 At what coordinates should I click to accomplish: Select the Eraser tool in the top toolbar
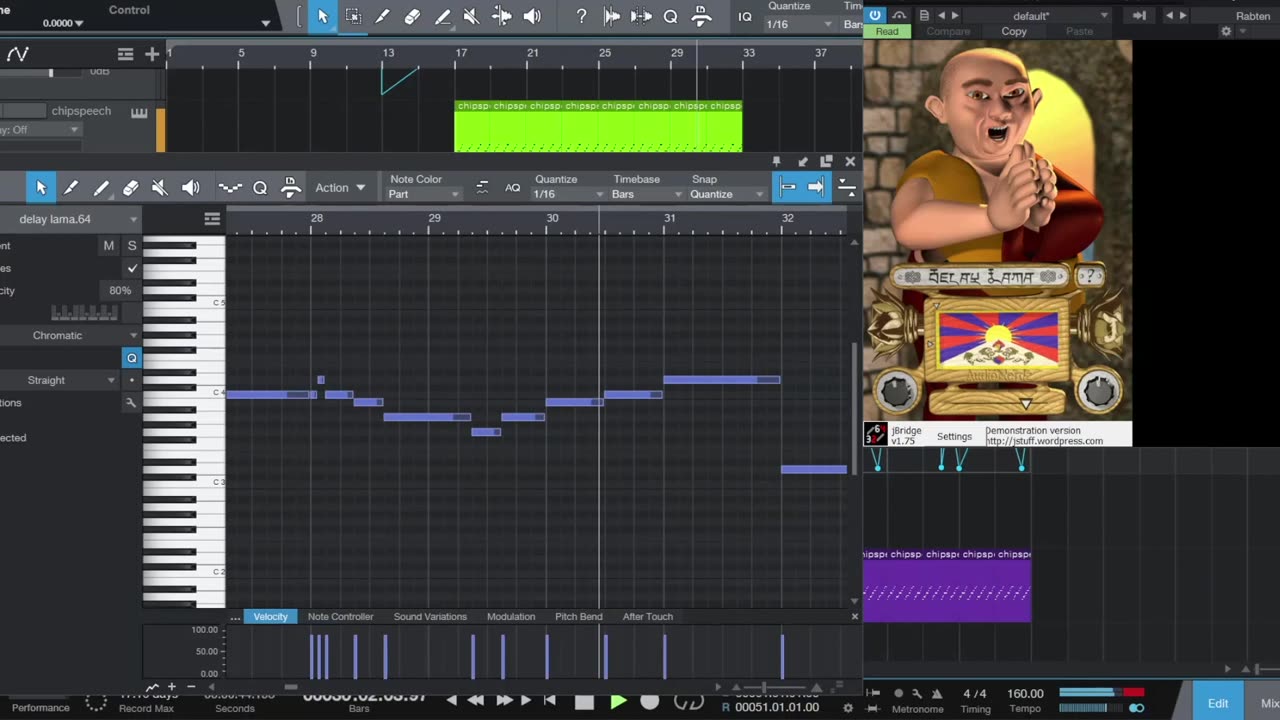pos(412,16)
